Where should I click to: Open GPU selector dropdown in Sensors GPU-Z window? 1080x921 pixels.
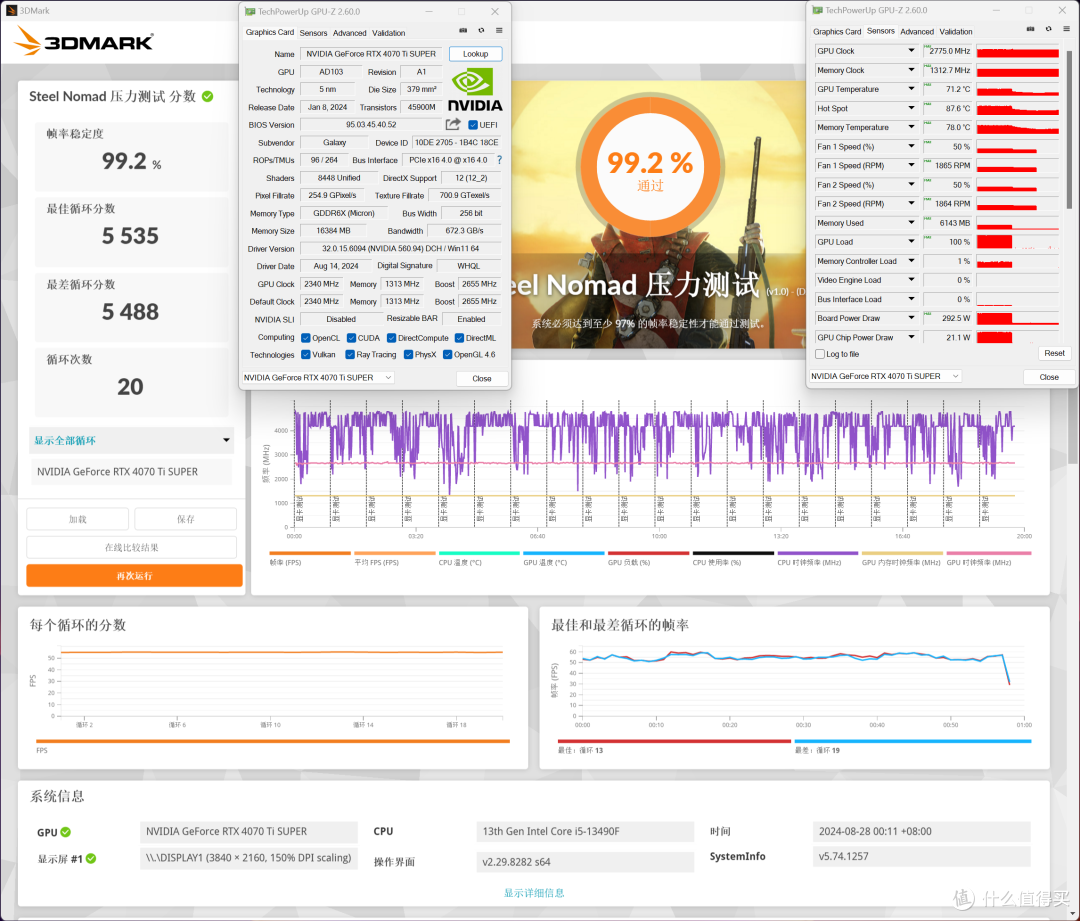click(885, 376)
